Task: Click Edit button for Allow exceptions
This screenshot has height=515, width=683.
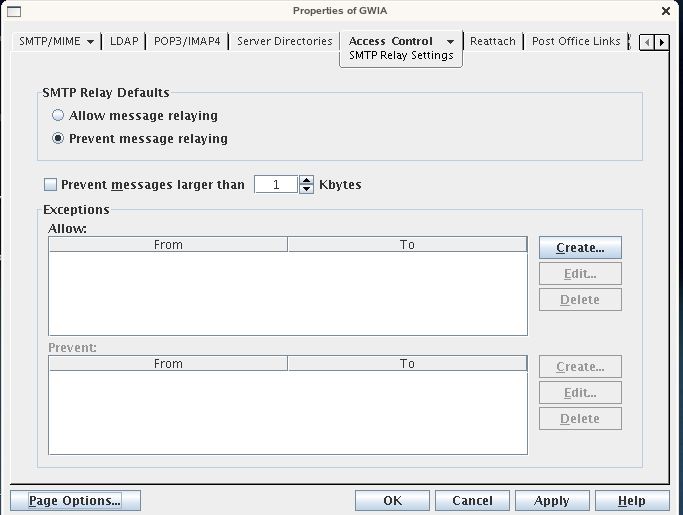Action: click(x=580, y=274)
